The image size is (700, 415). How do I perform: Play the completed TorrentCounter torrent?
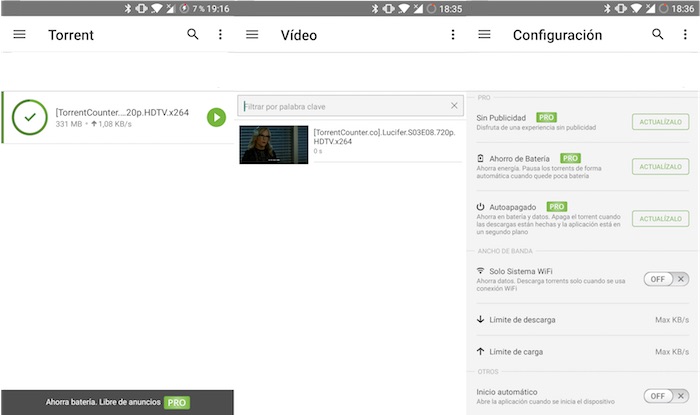(x=217, y=117)
